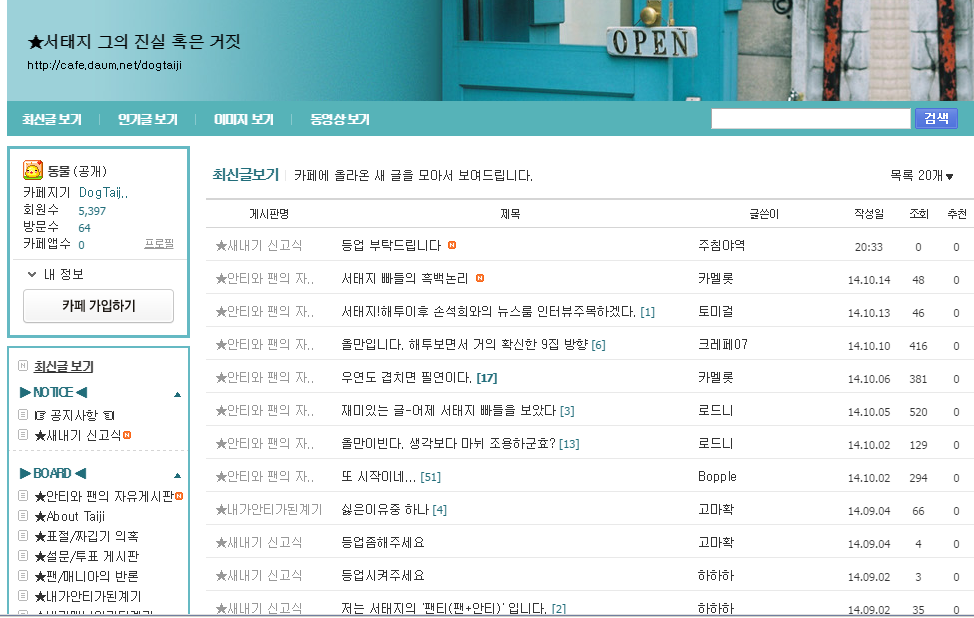Open the 프로필 link
This screenshot has width=974, height=618.
pyautogui.click(x=159, y=243)
